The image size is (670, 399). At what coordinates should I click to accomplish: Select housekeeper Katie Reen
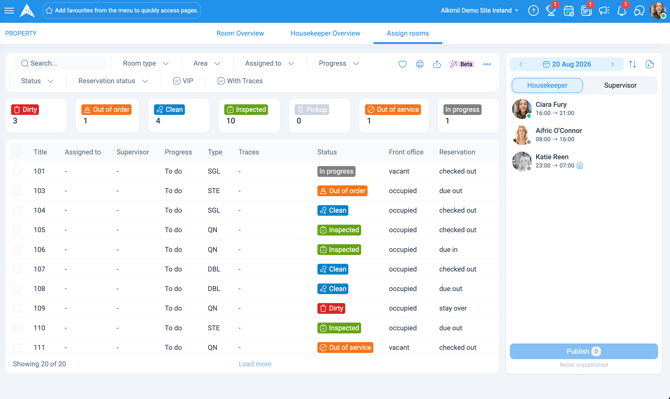(584, 161)
